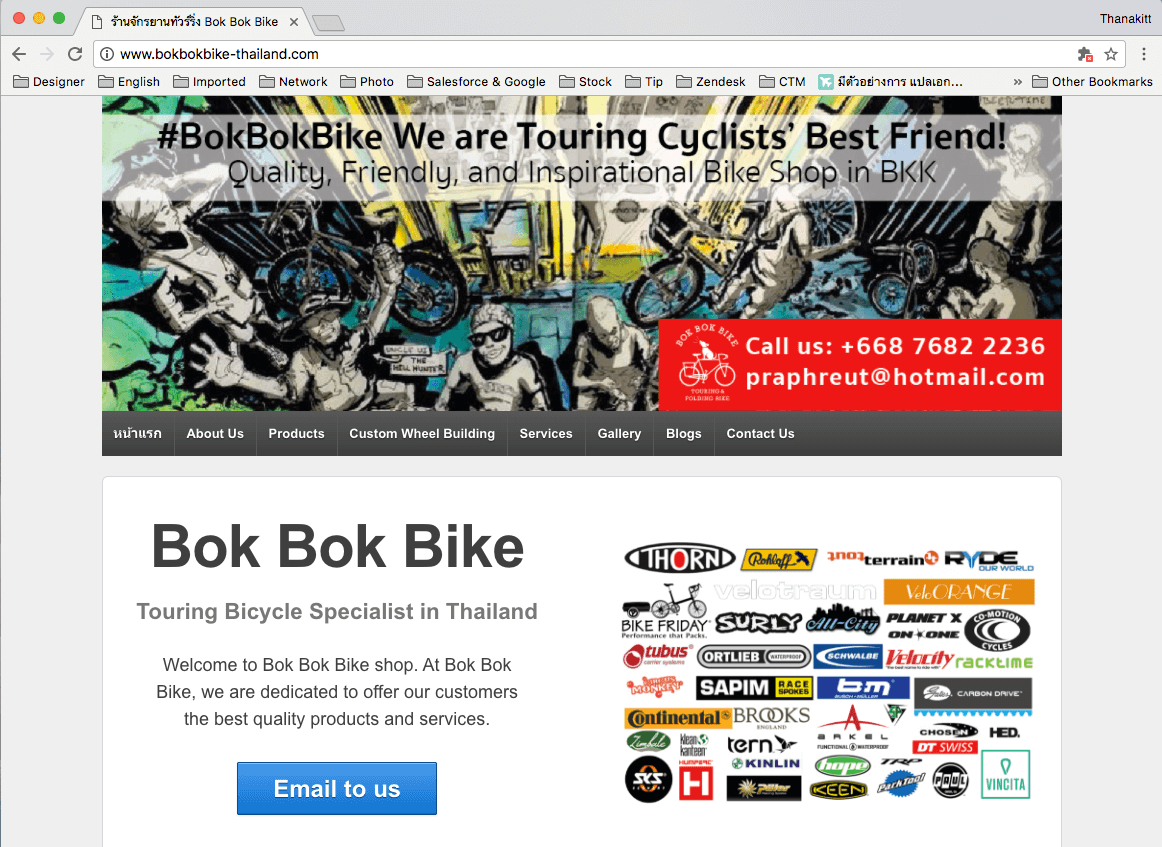Viewport: 1162px width, 847px height.
Task: Select the About Us navigation link
Action: click(x=215, y=434)
